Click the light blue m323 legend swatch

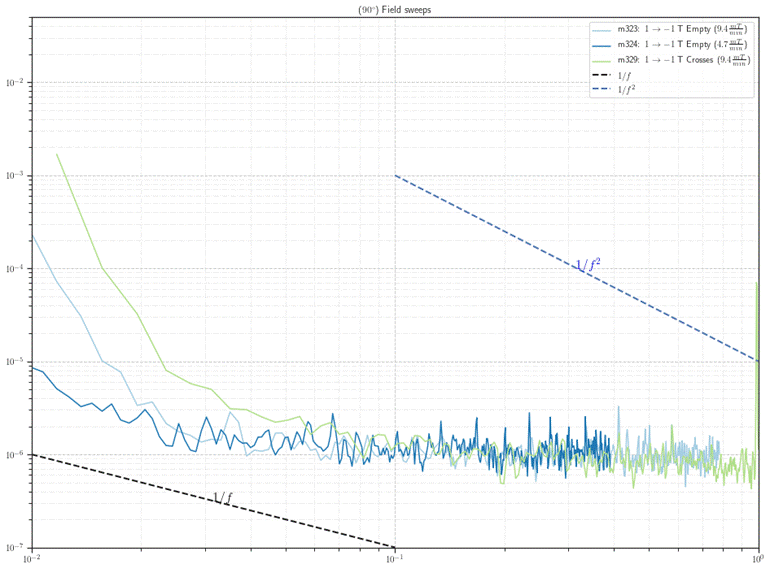(x=602, y=30)
